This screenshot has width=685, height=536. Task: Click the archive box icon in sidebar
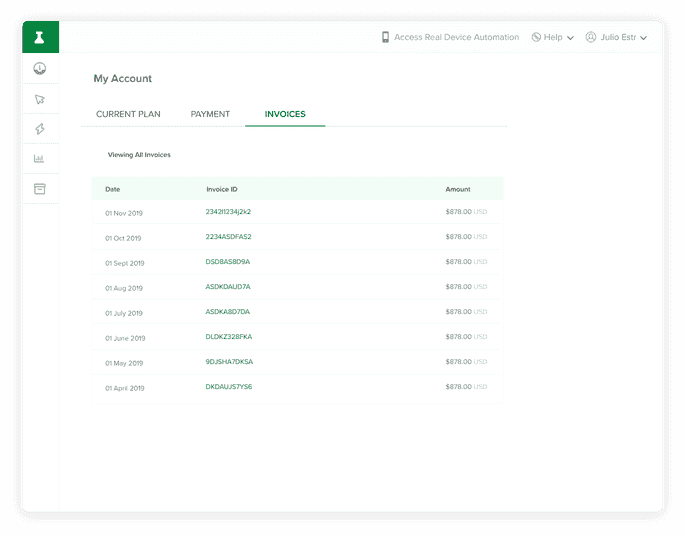[40, 189]
